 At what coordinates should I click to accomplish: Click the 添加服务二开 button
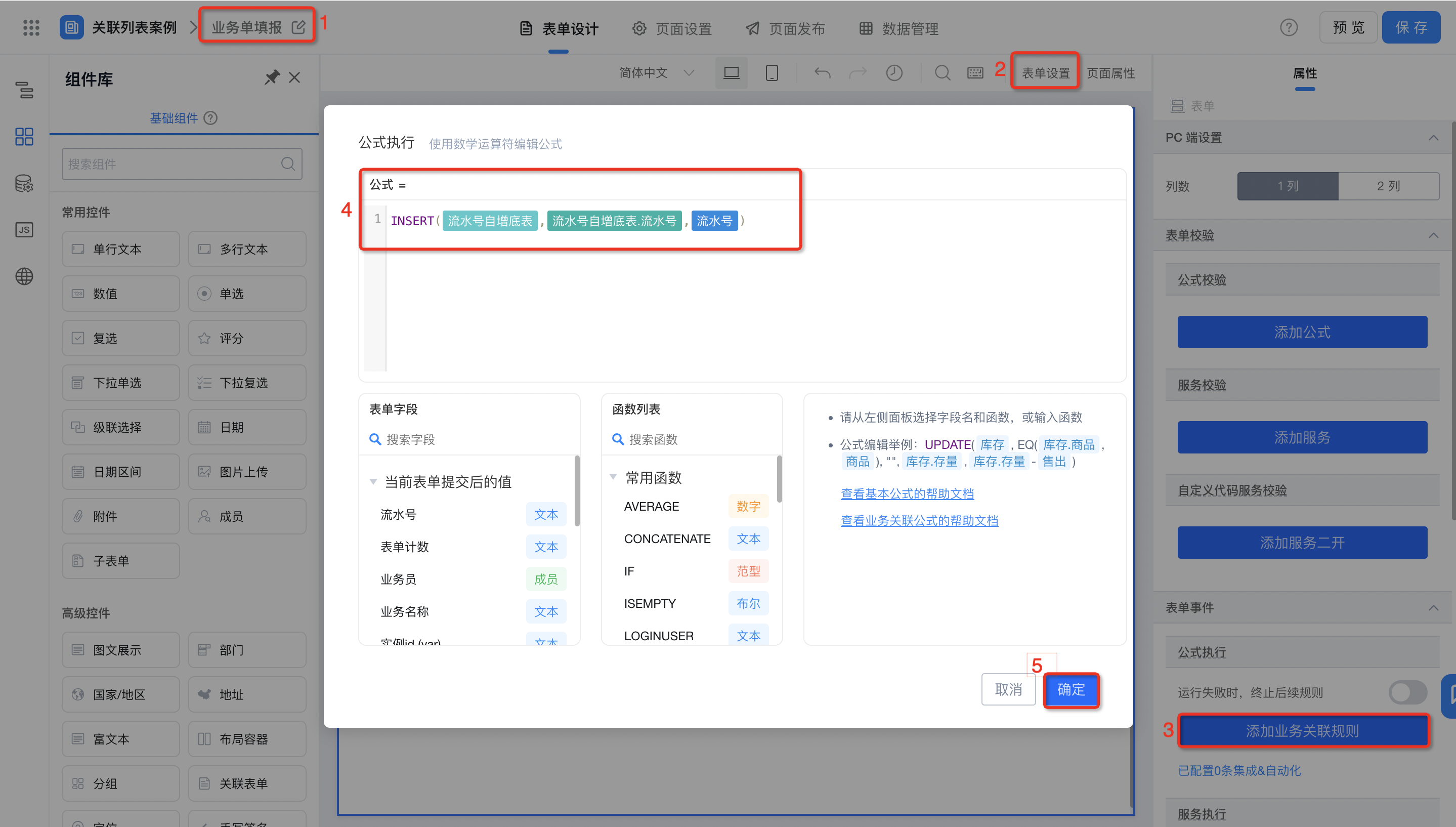click(1302, 543)
